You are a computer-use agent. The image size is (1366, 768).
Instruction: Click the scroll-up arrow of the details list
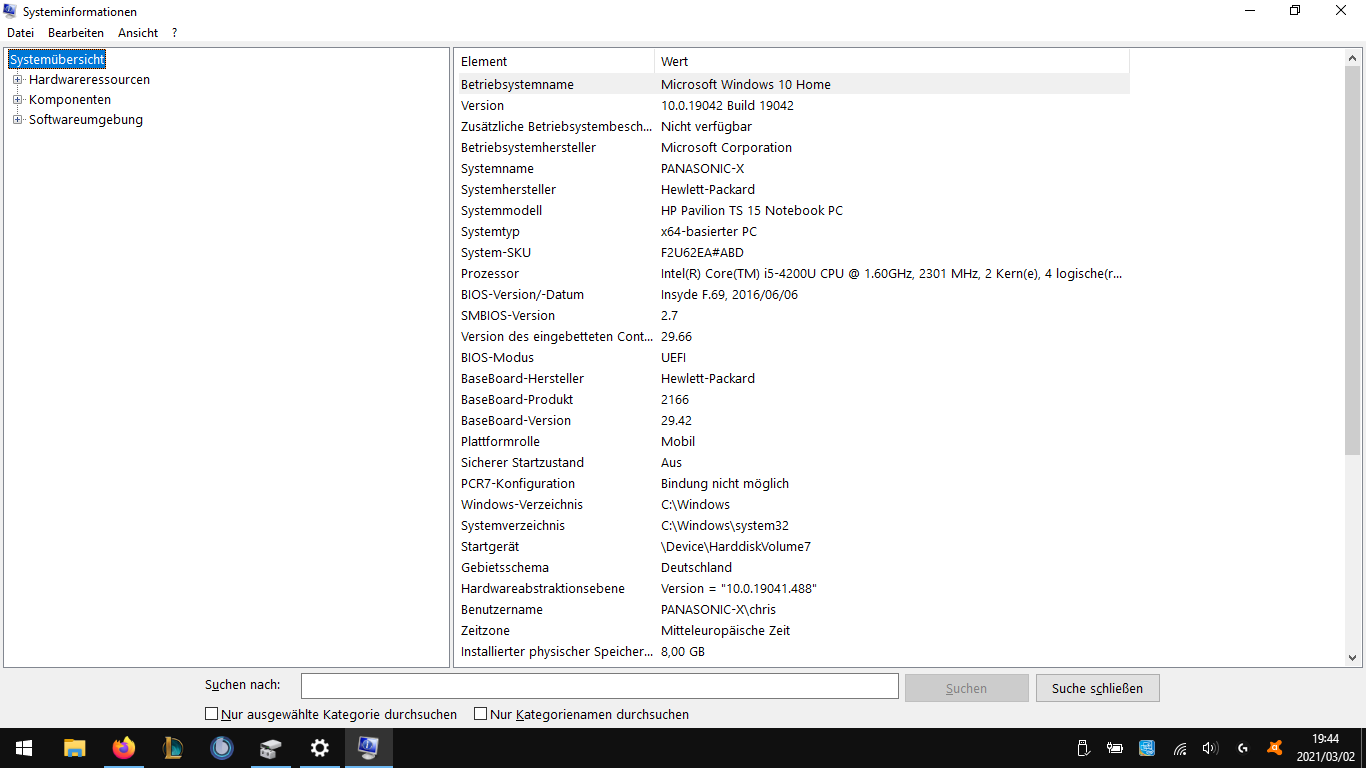[1353, 58]
